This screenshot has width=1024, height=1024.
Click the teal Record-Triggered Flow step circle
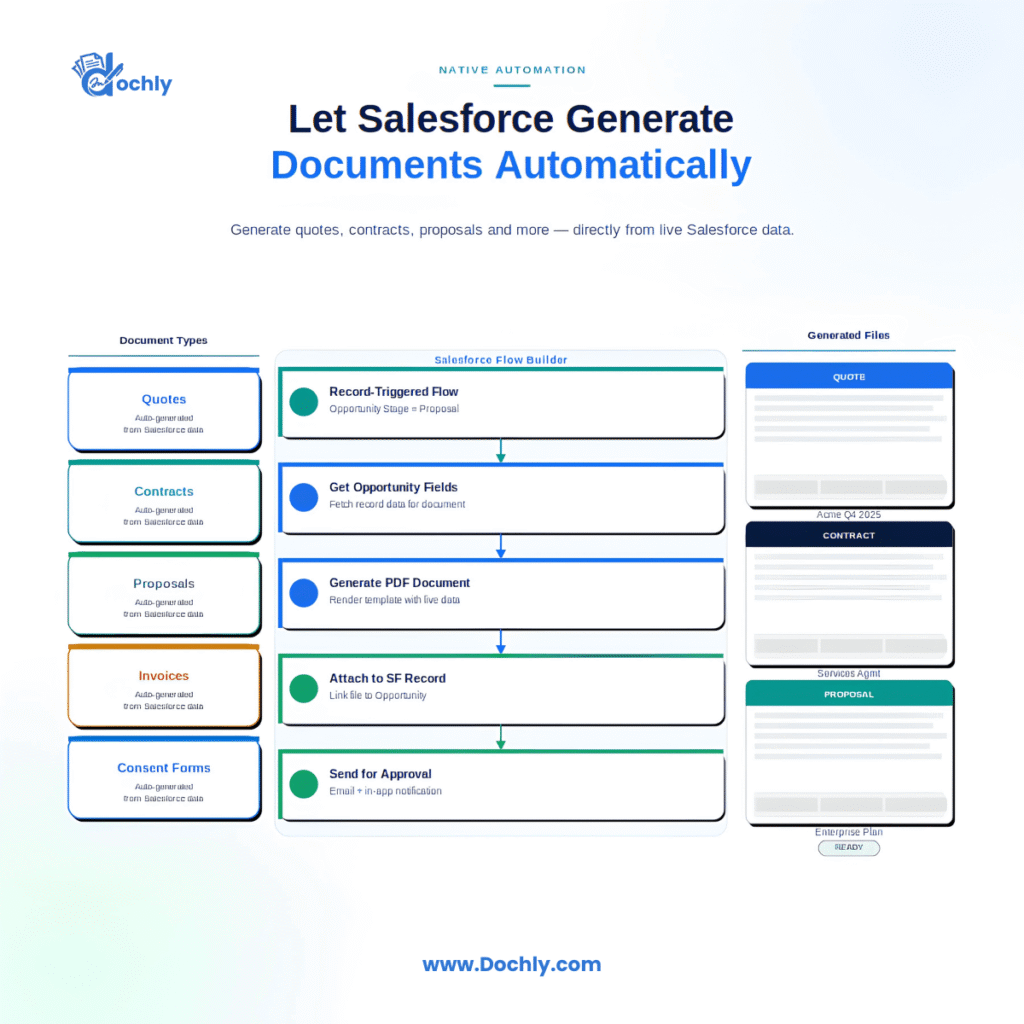pyautogui.click(x=304, y=402)
